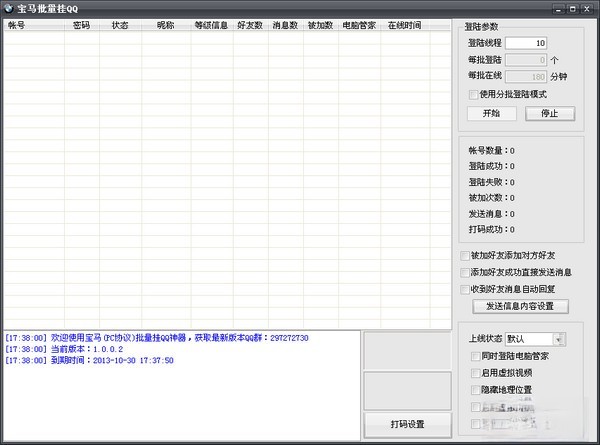Screen dimensions: 600x445
Task: Click the 状态 column header
Action: (x=121, y=25)
